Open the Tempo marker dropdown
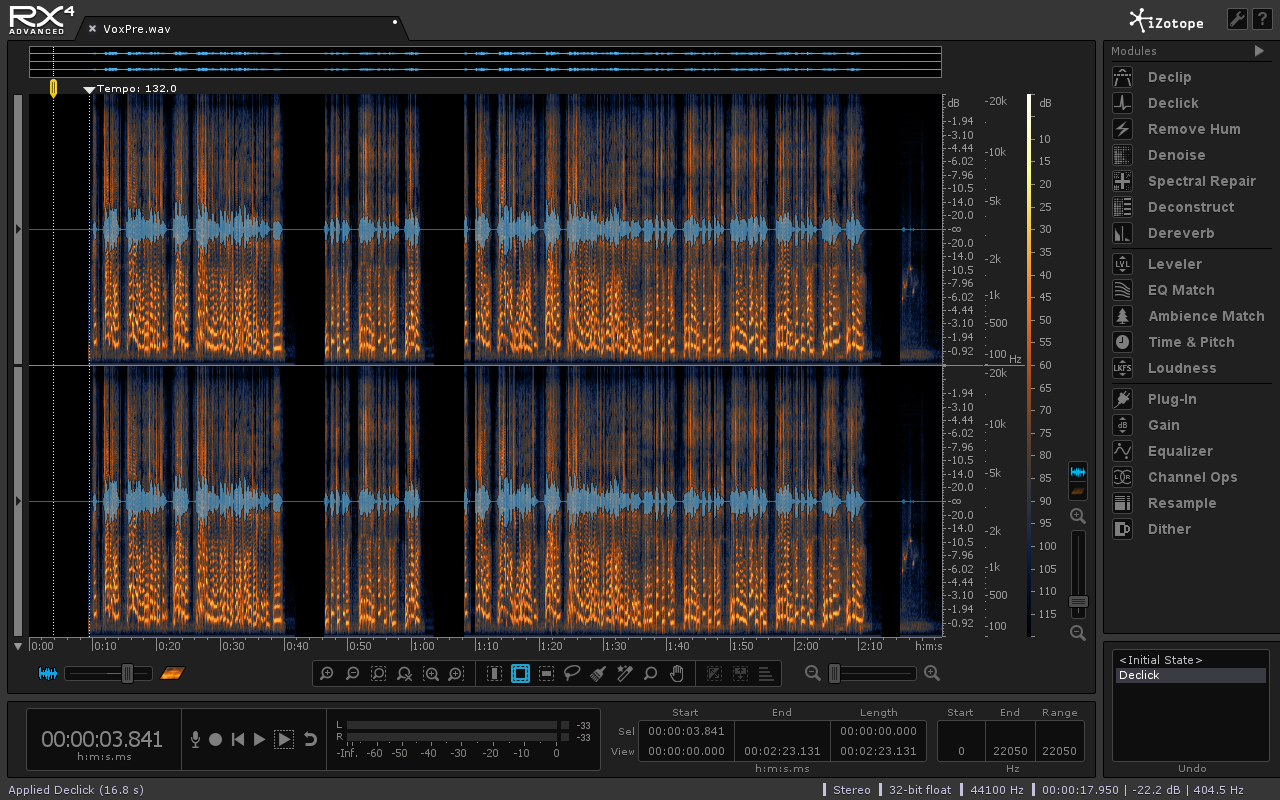1280x800 pixels. pos(89,89)
